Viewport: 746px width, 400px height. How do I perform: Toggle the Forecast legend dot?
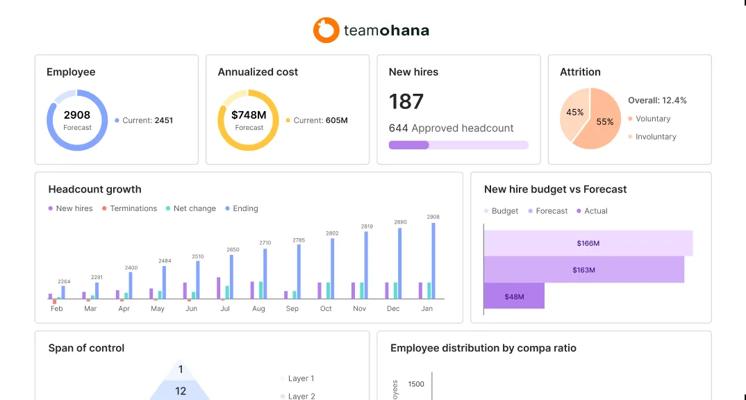coord(530,211)
